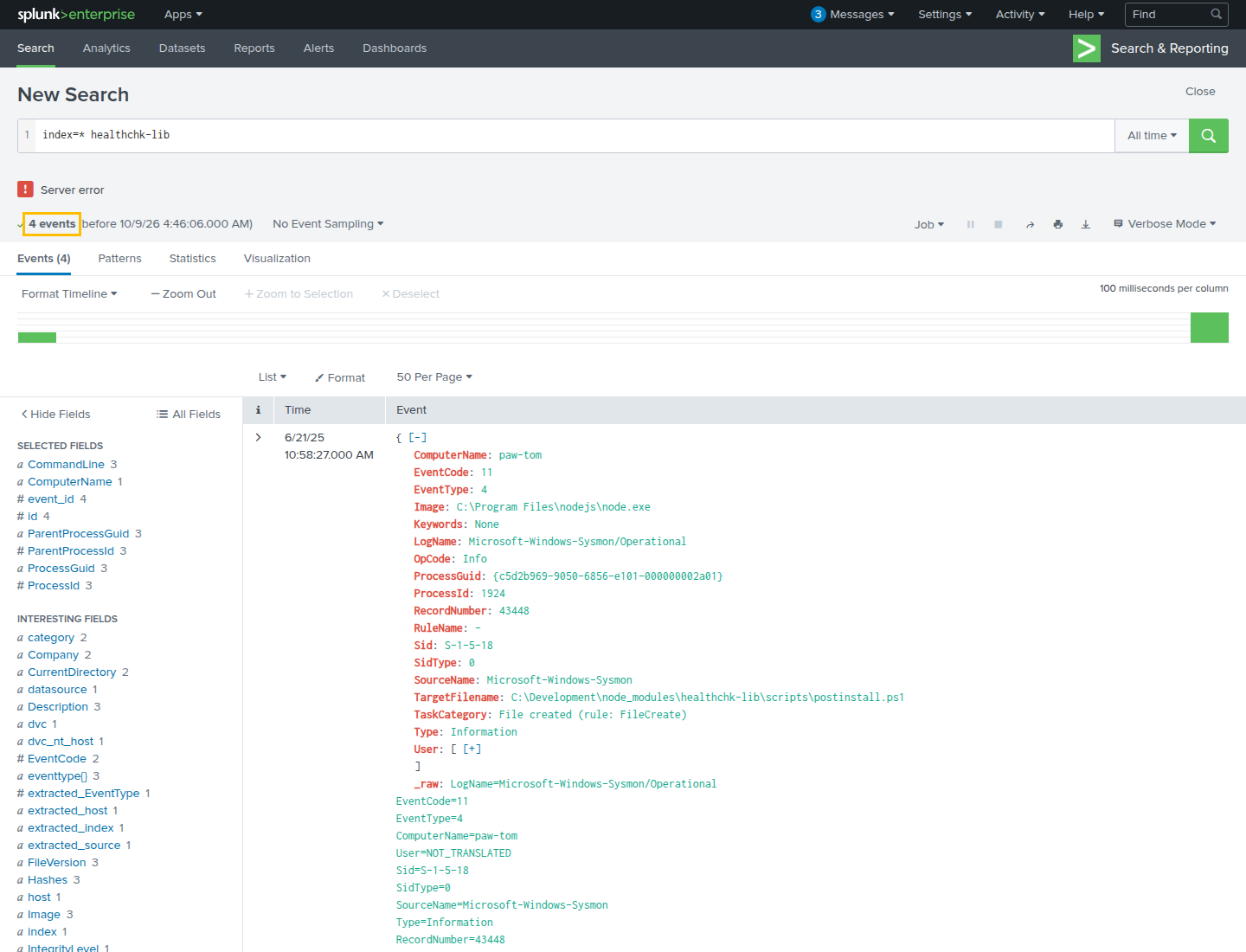Viewport: 1246px width, 952px height.
Task: Click the blue 3 Messages badge
Action: [818, 15]
